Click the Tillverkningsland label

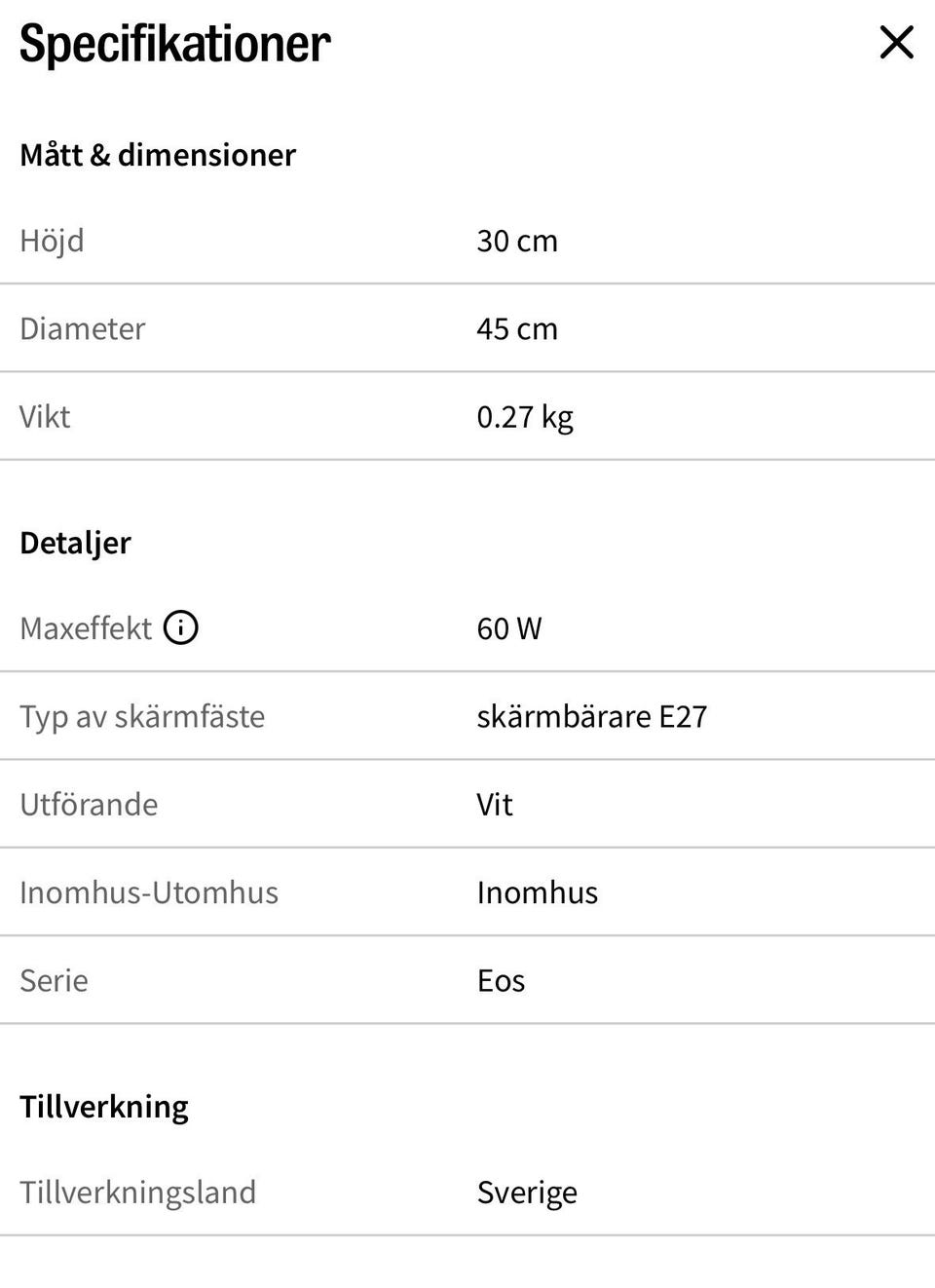tap(137, 1193)
